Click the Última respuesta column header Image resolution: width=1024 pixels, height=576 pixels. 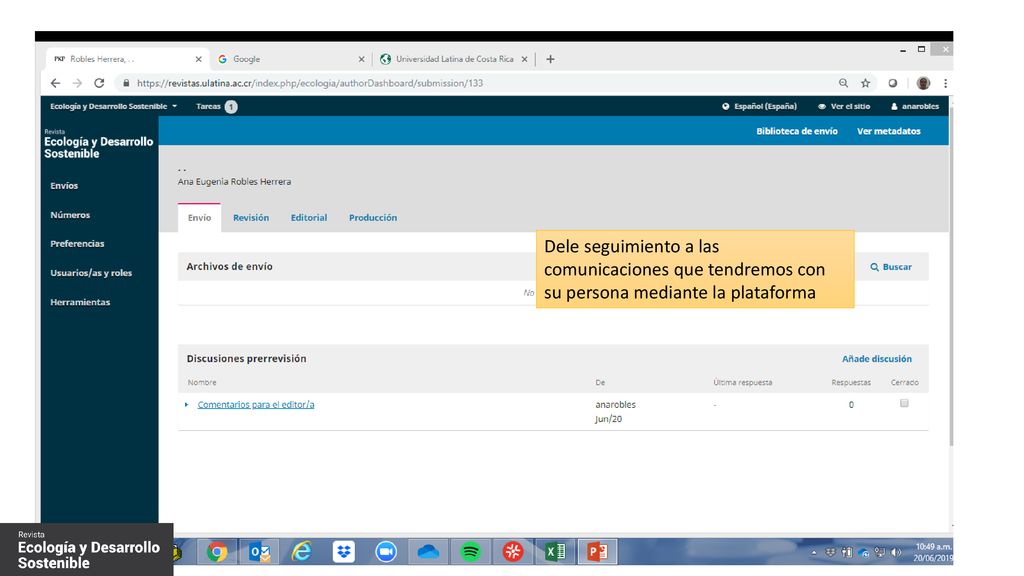click(743, 383)
